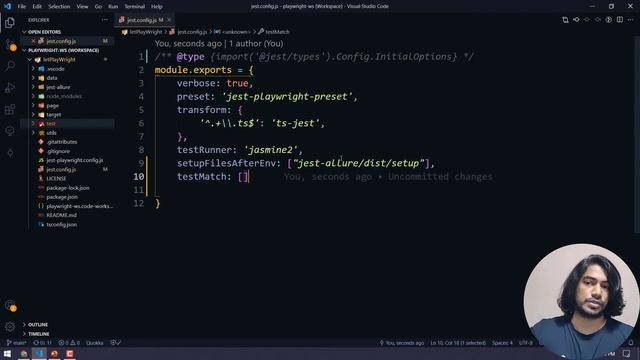Open the editor More Actions ellipsis
This screenshot has width=640, height=360.
point(631,20)
